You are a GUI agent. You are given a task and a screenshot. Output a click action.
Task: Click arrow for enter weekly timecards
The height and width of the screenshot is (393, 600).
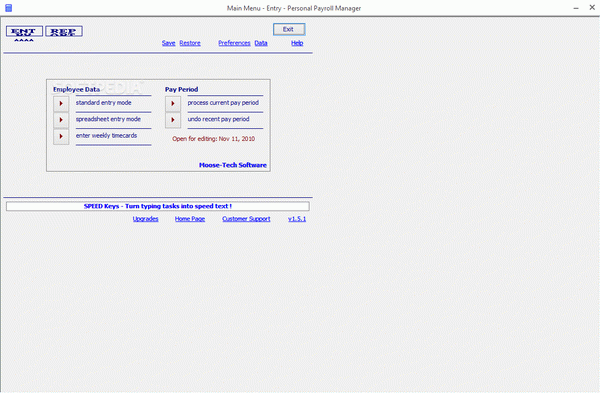tap(61, 137)
